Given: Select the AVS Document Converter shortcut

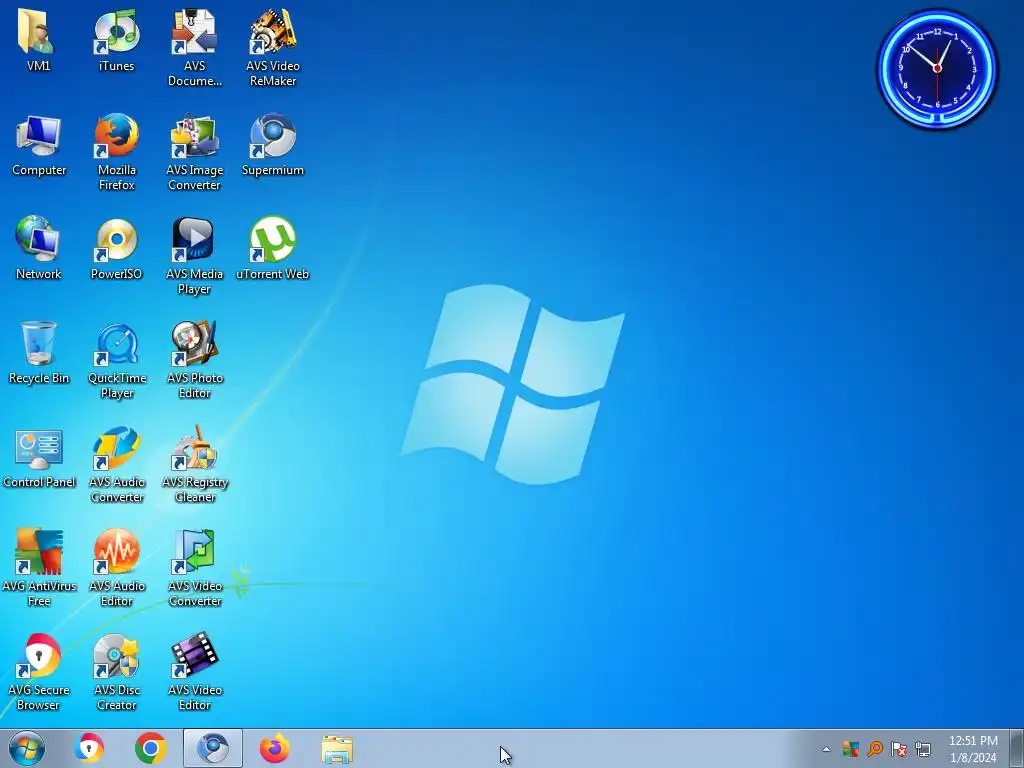Looking at the screenshot, I should (195, 48).
